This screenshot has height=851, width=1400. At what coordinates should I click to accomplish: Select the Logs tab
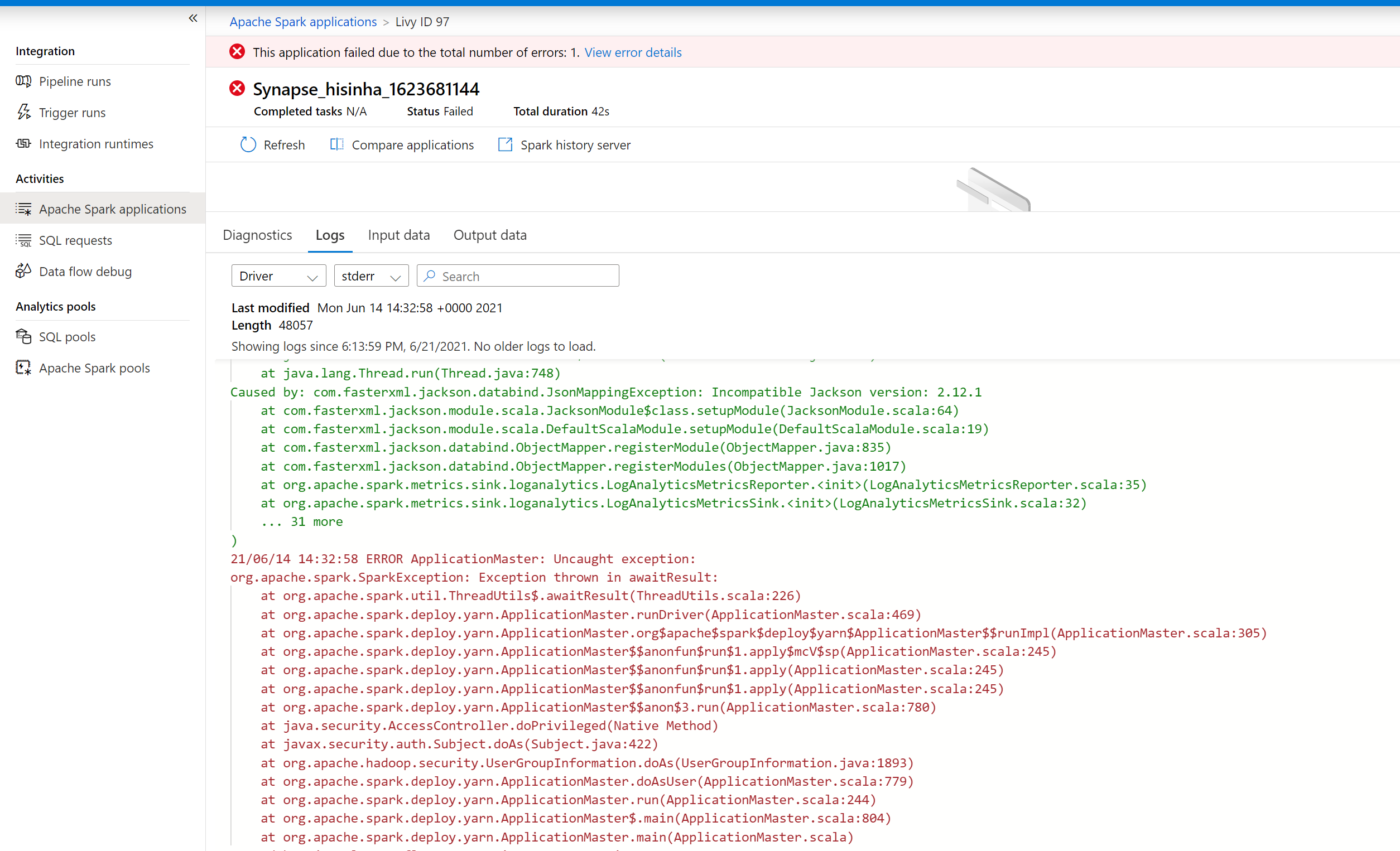[x=330, y=234]
